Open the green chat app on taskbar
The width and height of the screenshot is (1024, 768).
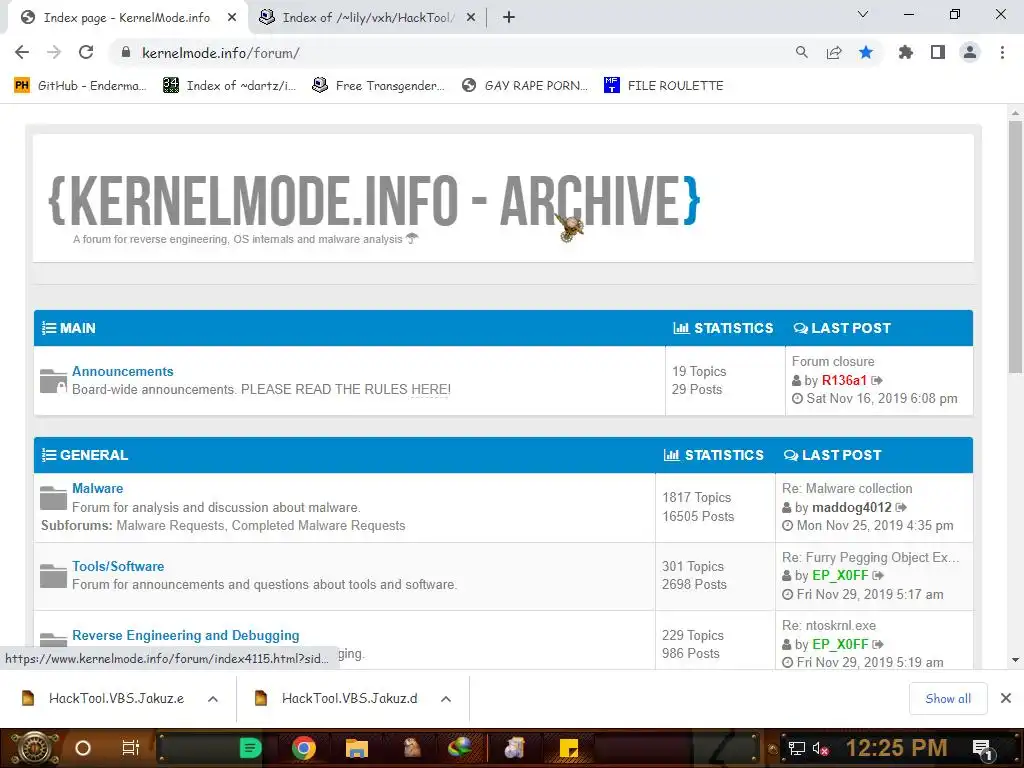tap(250, 748)
